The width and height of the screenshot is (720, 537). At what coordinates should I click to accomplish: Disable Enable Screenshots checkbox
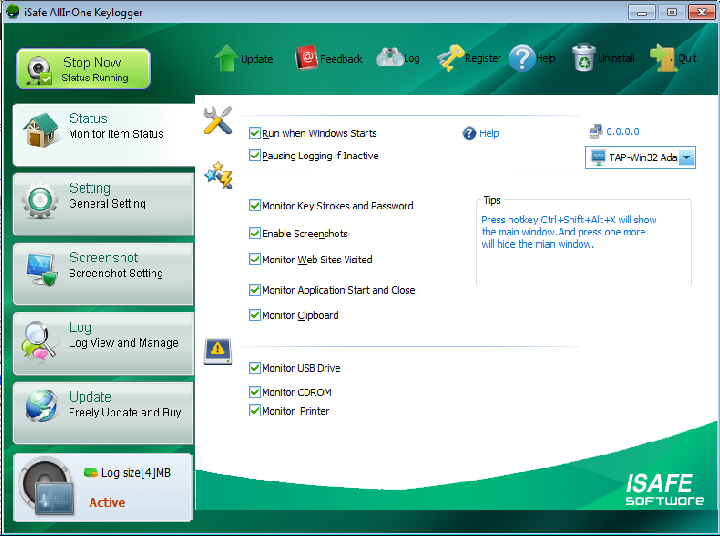coord(254,233)
